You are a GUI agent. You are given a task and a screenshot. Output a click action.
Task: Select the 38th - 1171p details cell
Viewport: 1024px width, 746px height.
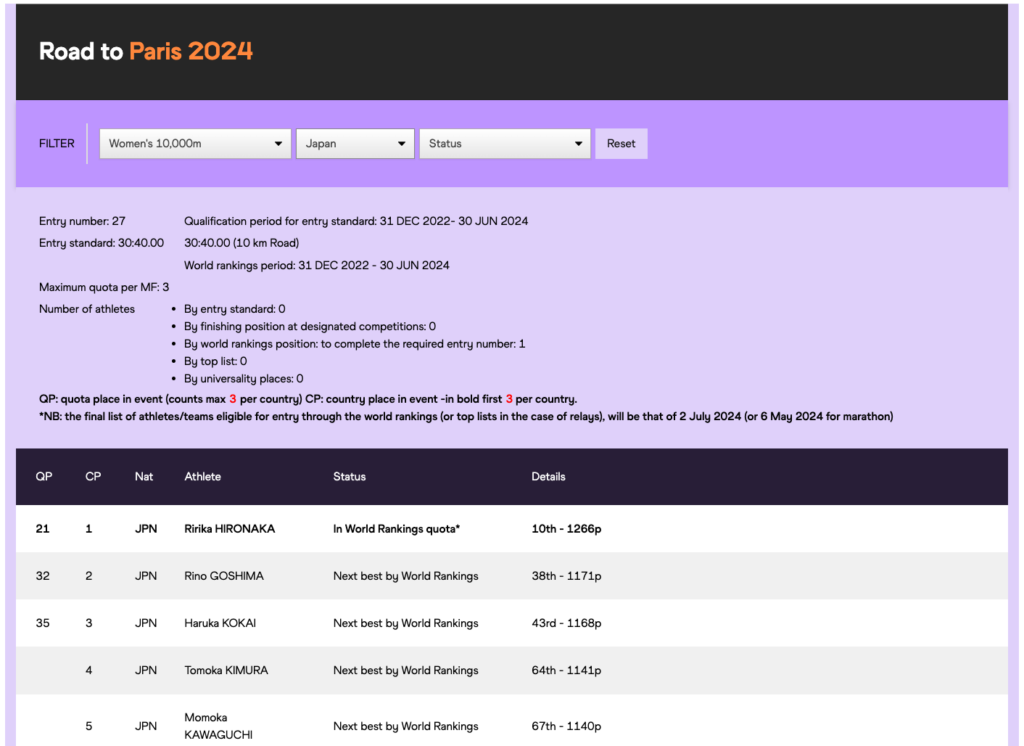tap(566, 576)
